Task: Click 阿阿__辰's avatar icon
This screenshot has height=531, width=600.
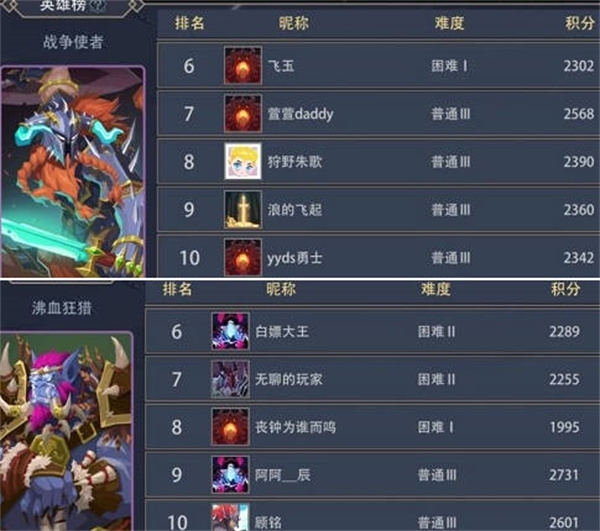Action: coord(230,475)
